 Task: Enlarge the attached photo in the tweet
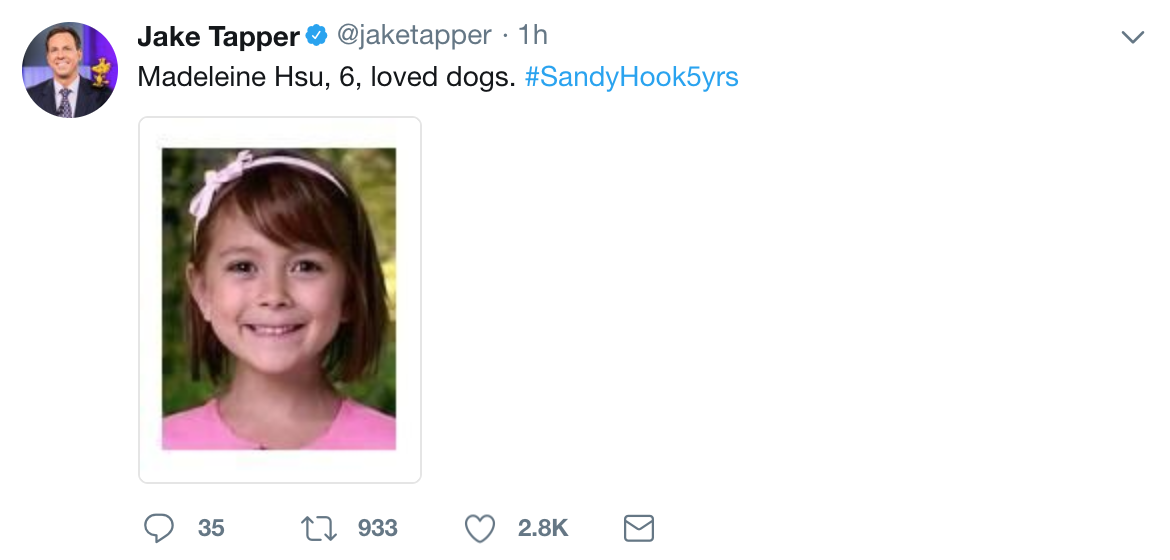click(279, 300)
